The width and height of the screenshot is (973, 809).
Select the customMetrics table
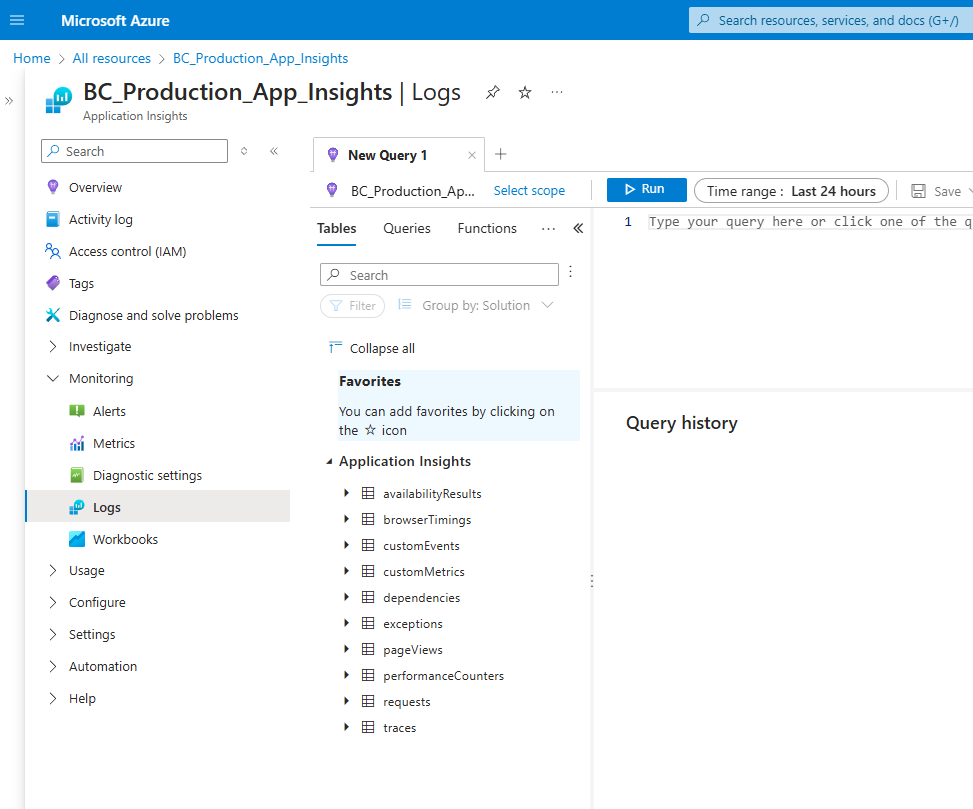(424, 571)
